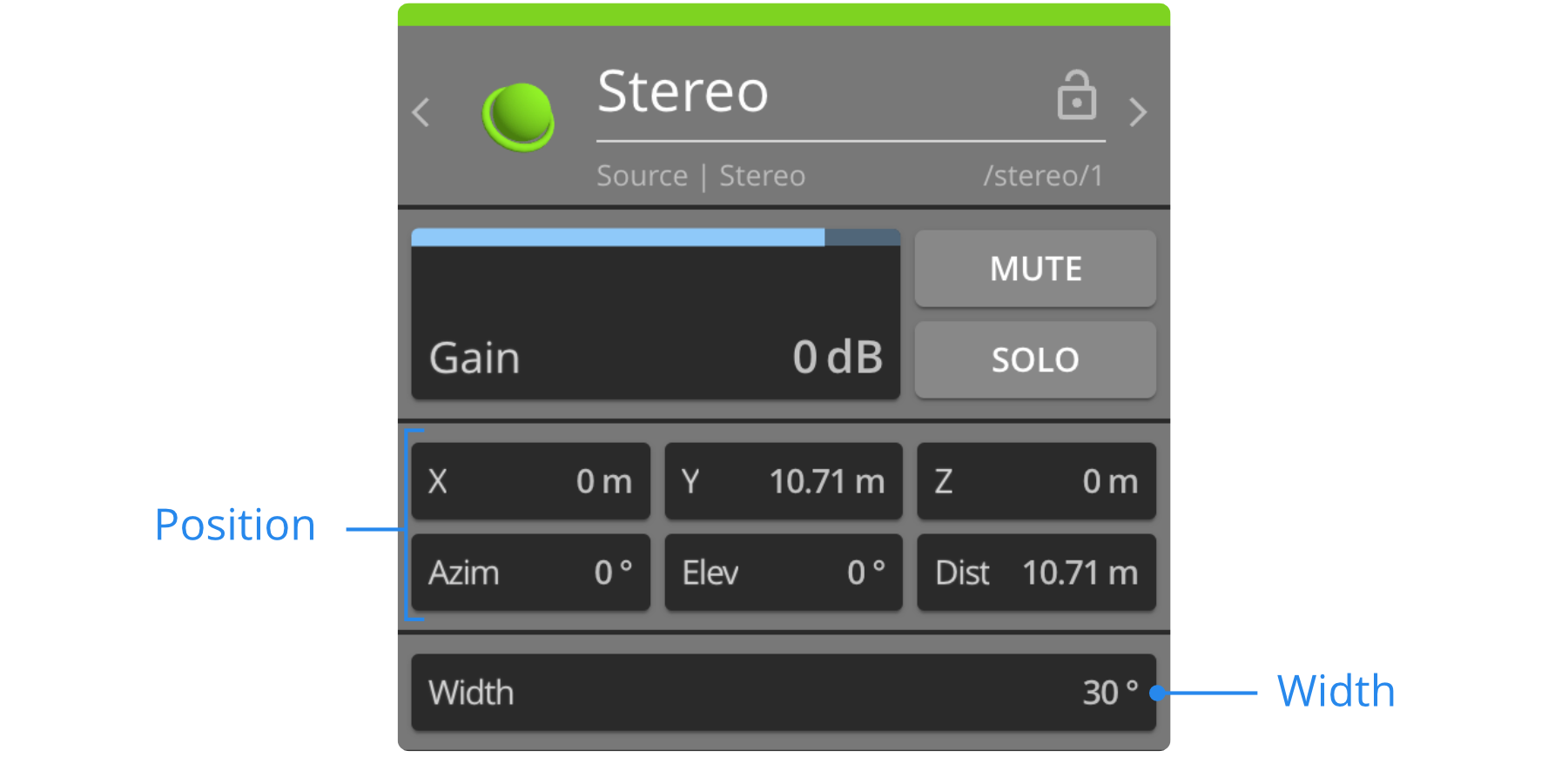Image resolution: width=1568 pixels, height=757 pixels.
Task: Click the blue Gain level bar
Action: (618, 238)
